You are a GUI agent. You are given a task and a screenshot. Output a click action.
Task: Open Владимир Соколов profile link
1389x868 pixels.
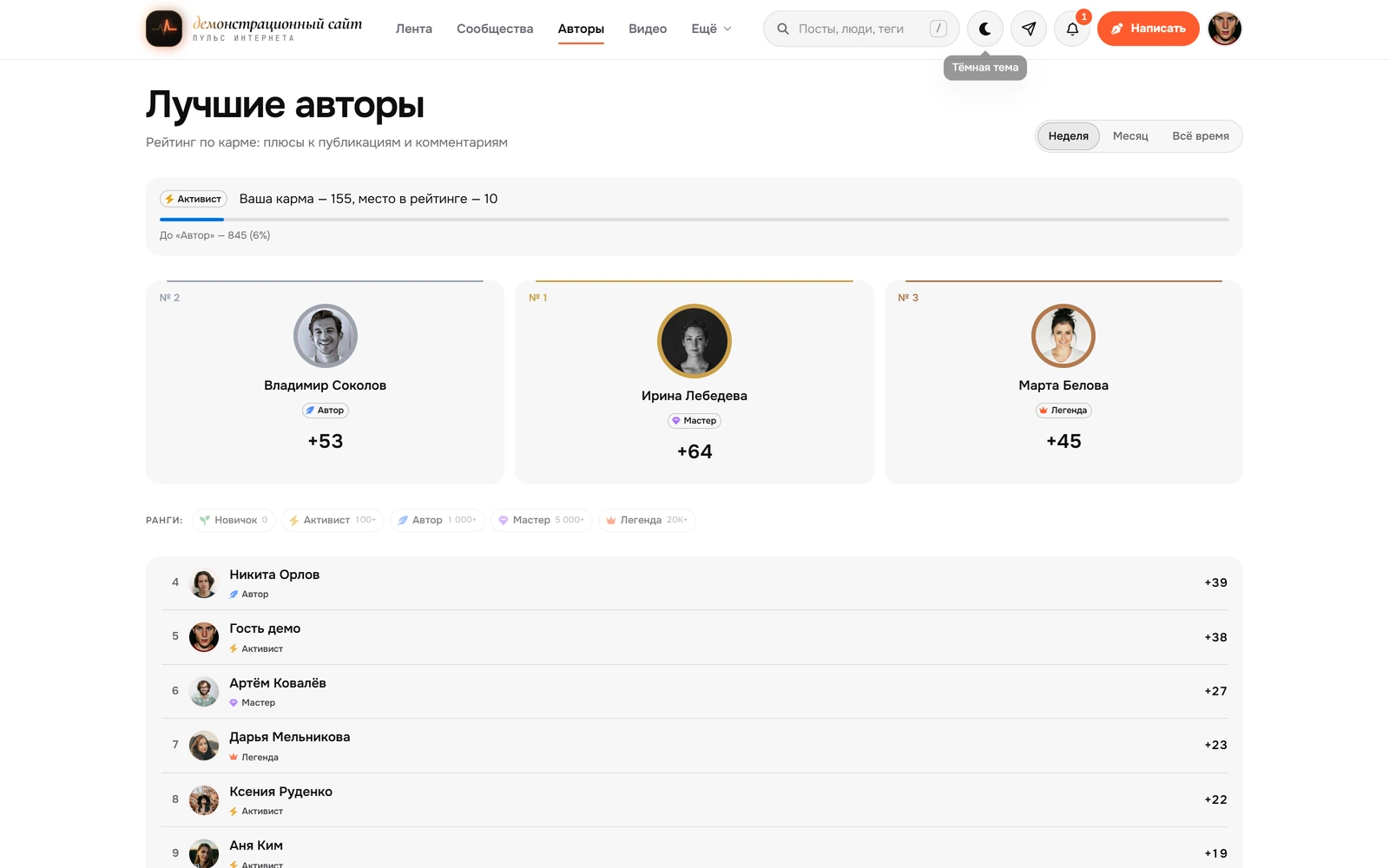[x=326, y=385]
